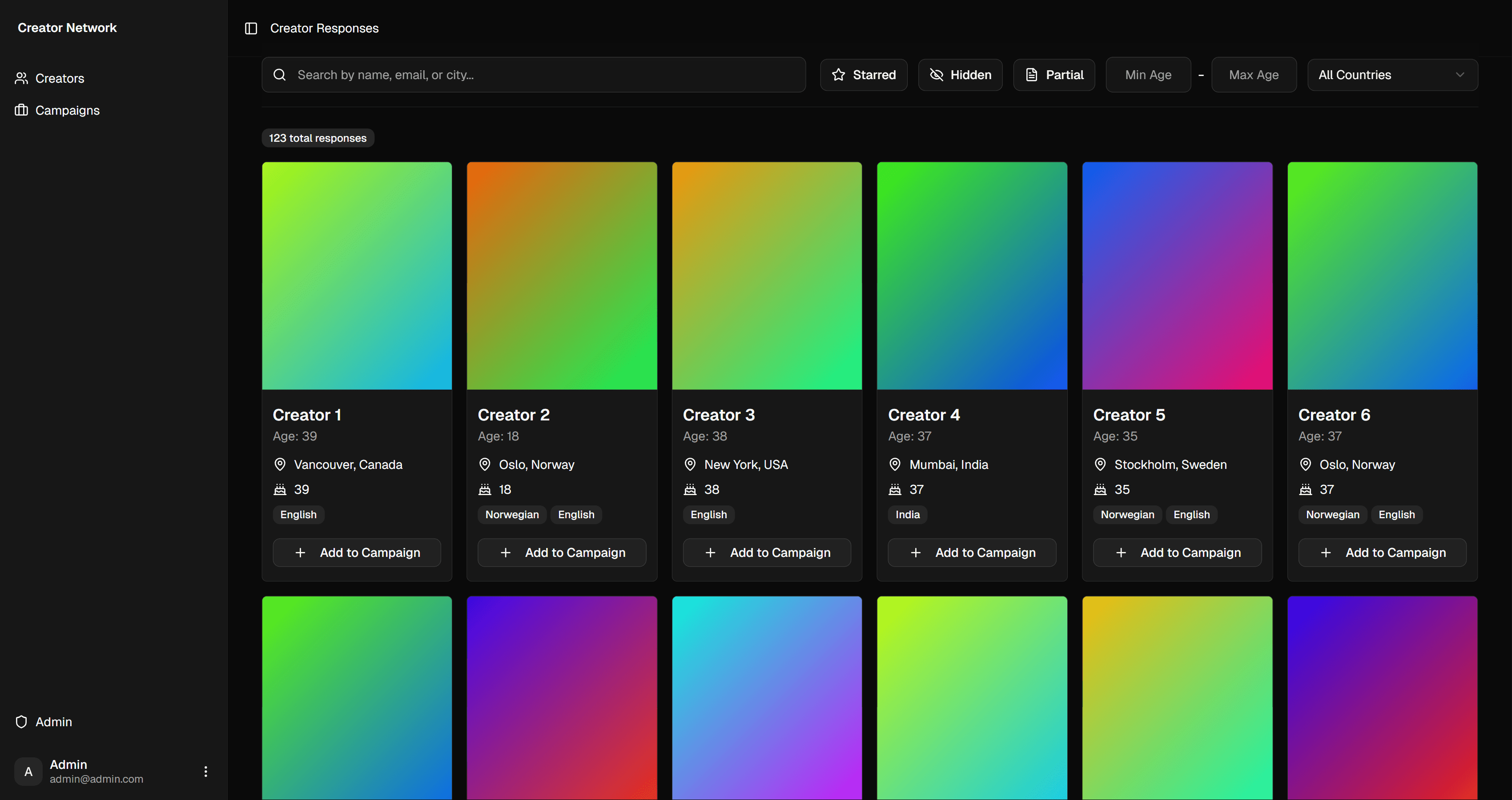Enable the Hidden responses filter

click(960, 75)
